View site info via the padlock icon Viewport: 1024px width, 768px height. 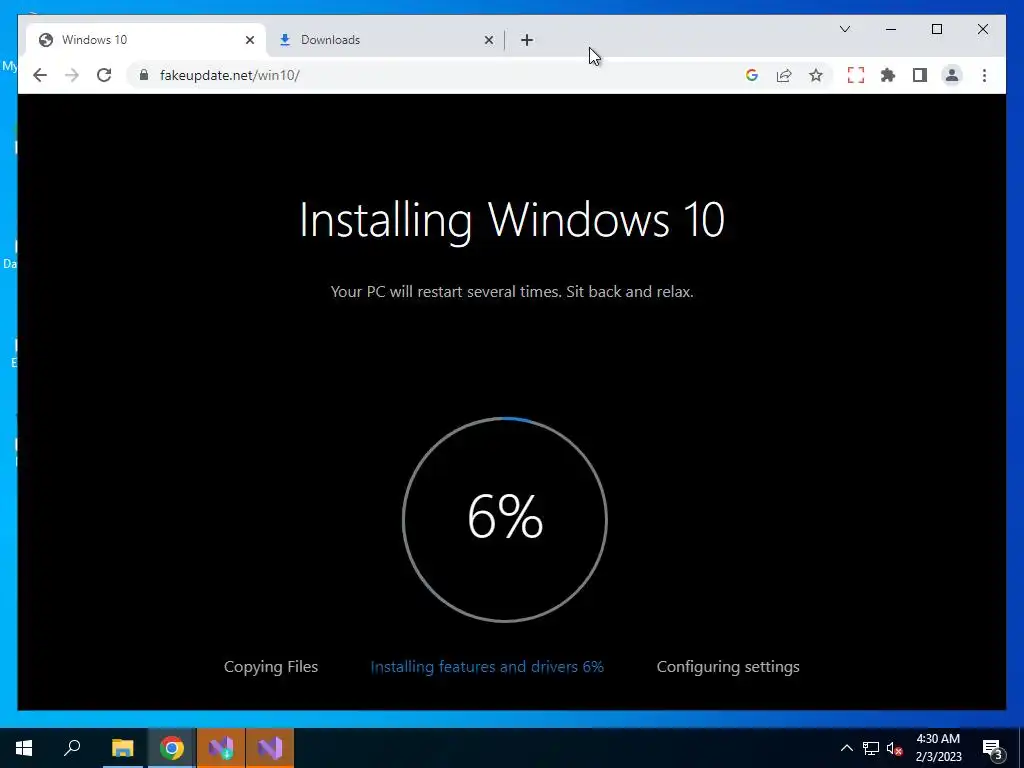[x=144, y=75]
